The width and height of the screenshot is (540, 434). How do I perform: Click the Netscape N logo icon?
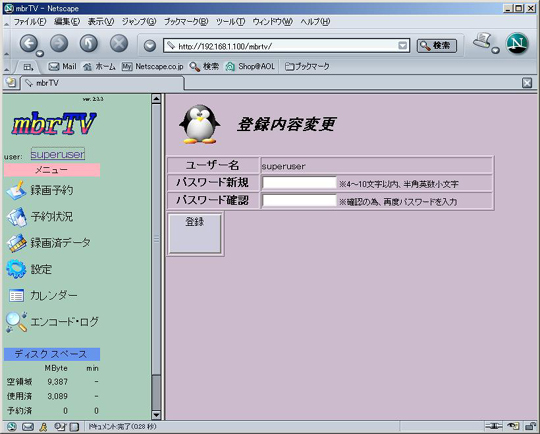517,43
